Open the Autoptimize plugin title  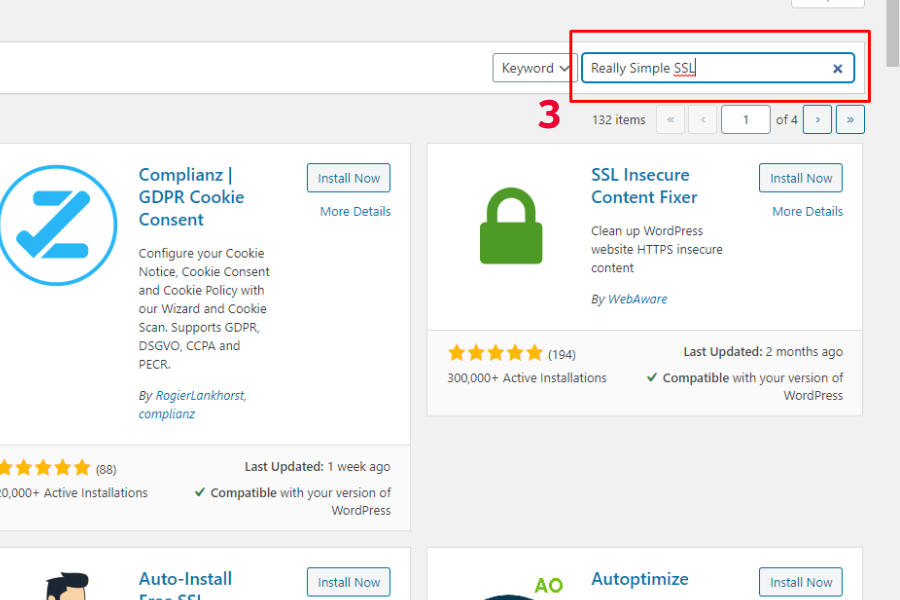click(x=639, y=579)
